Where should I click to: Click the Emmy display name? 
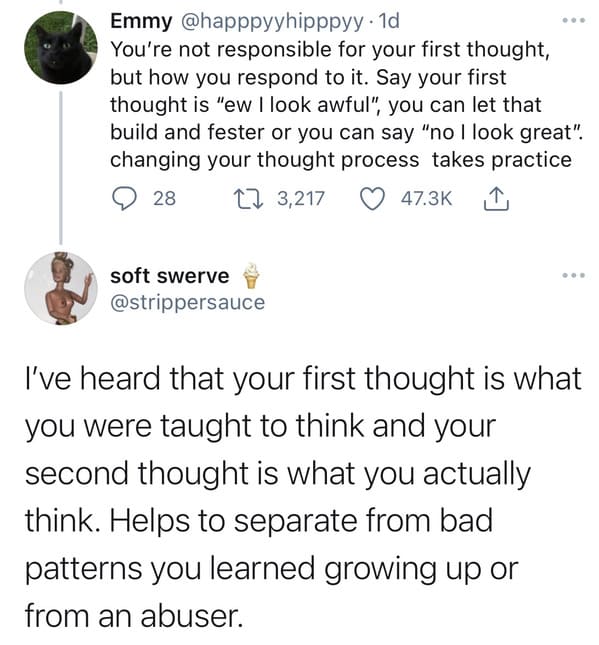(x=141, y=21)
